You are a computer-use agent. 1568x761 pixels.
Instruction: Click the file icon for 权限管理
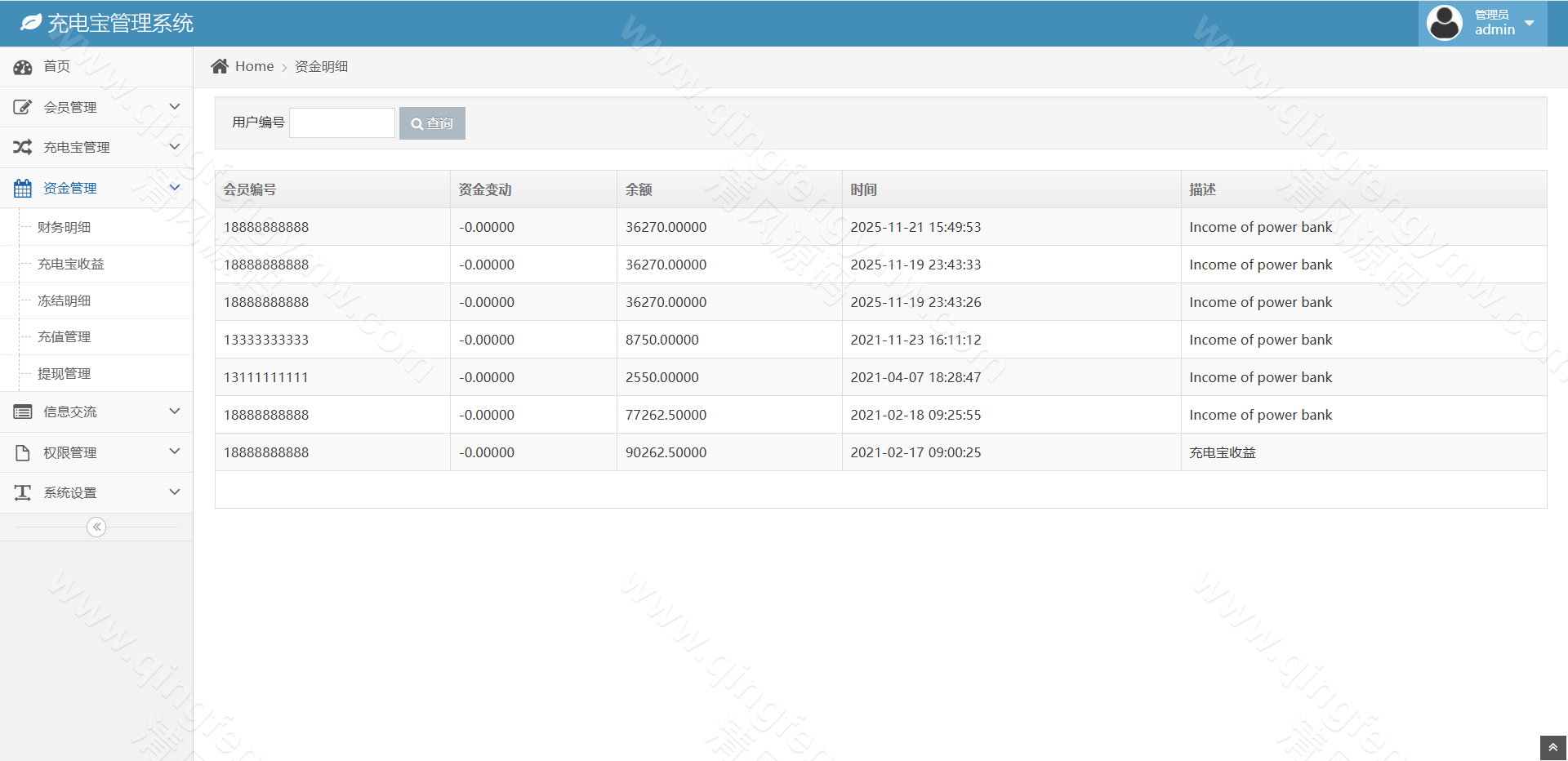pos(23,452)
